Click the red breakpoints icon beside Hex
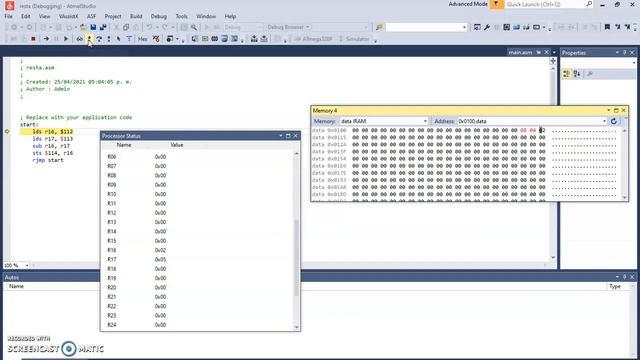 [x=156, y=39]
